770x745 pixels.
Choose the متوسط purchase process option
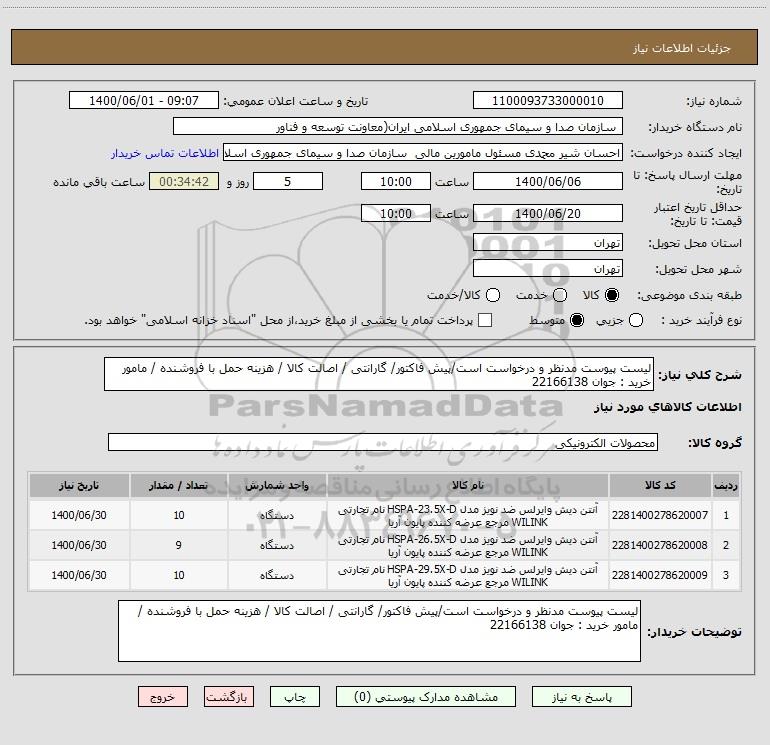(x=577, y=320)
